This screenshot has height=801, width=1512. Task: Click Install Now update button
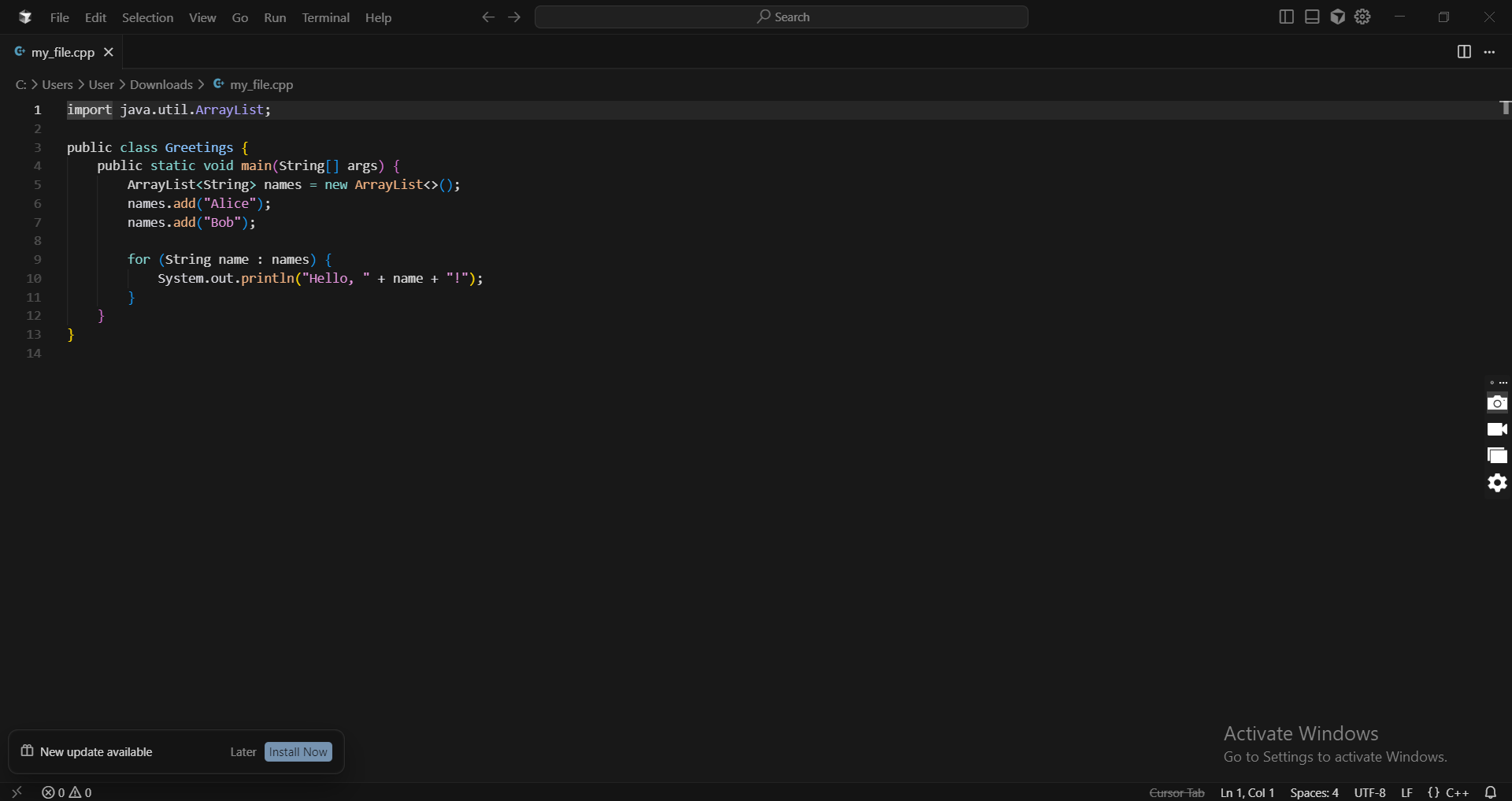tap(298, 752)
